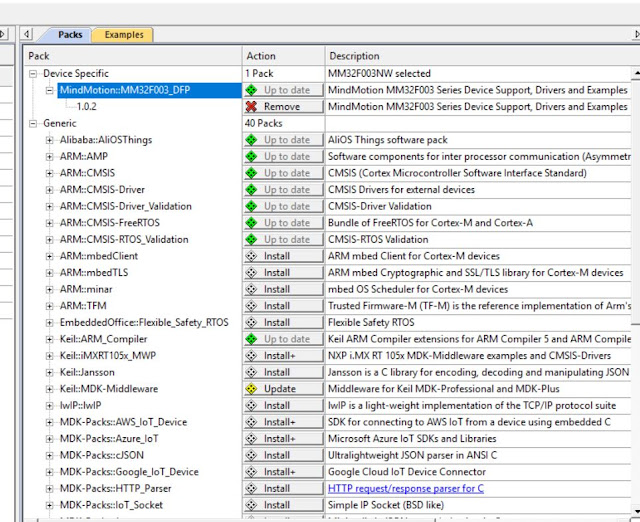Click the green status icon for Keil::ARM_Compiler
This screenshot has height=522, width=640.
251,339
